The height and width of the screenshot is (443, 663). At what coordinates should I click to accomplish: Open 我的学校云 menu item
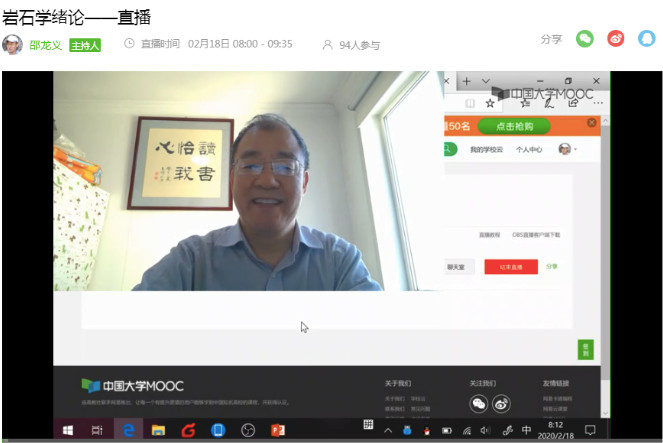point(485,149)
